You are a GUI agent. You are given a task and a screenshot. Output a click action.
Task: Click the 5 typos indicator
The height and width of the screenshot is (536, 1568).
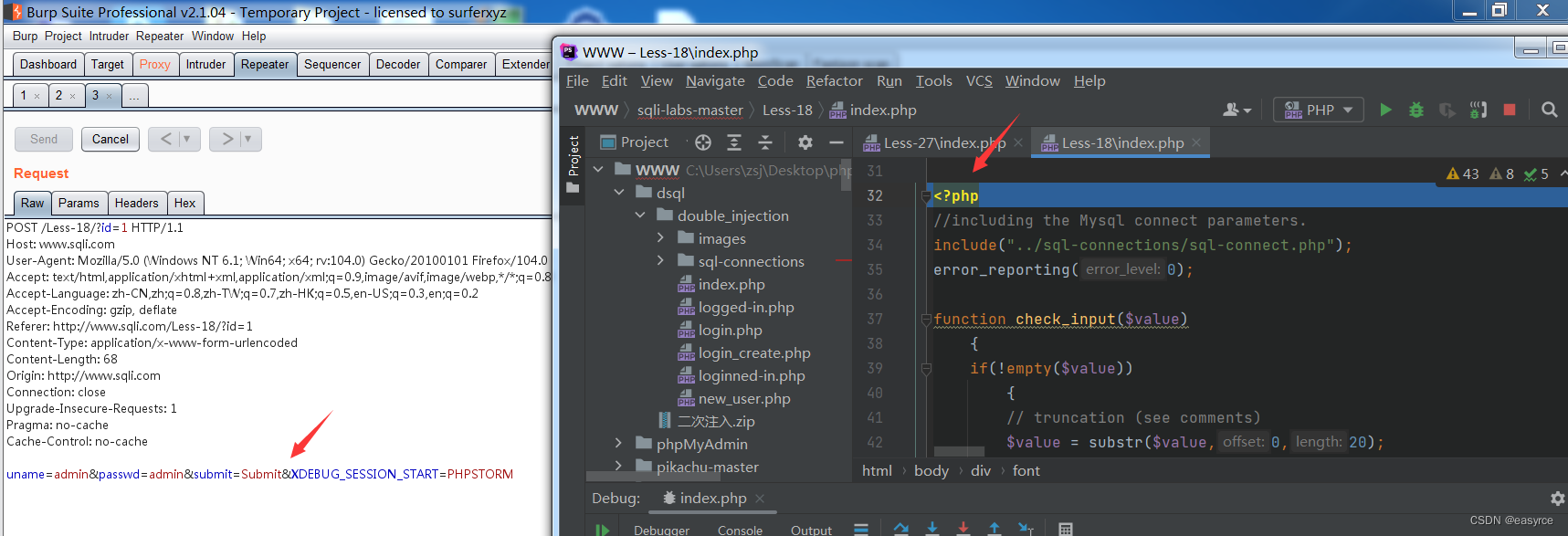(1536, 173)
